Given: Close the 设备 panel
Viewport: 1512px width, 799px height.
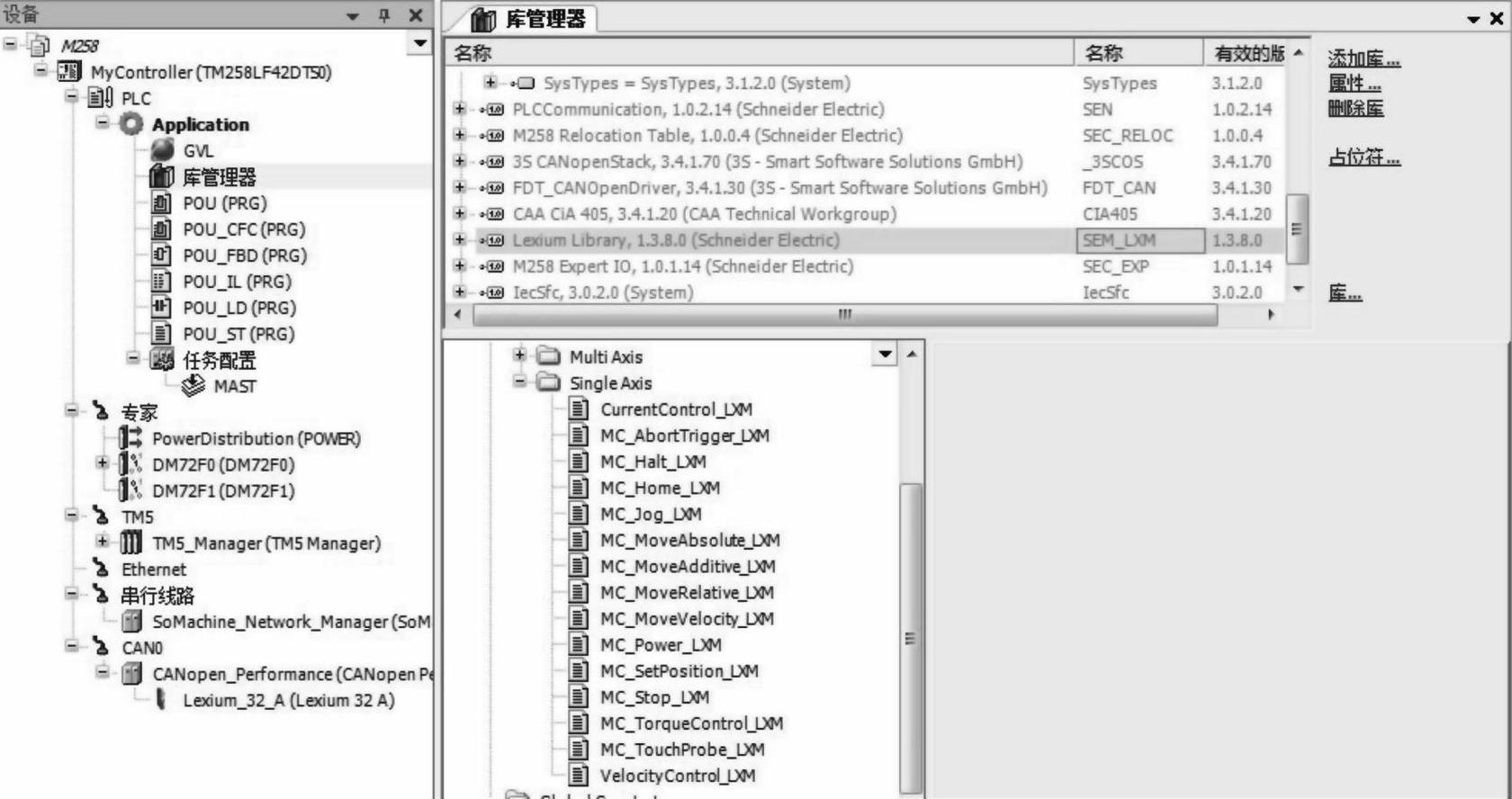Looking at the screenshot, I should (x=416, y=15).
